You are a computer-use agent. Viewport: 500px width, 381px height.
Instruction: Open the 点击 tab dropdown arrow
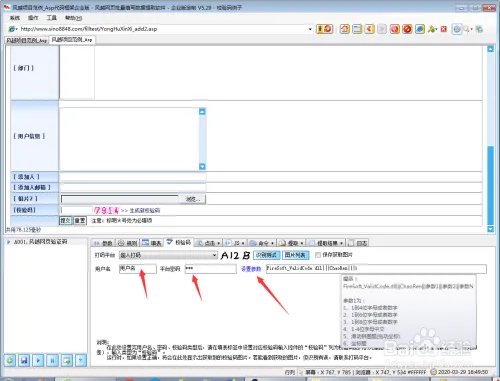point(218,243)
